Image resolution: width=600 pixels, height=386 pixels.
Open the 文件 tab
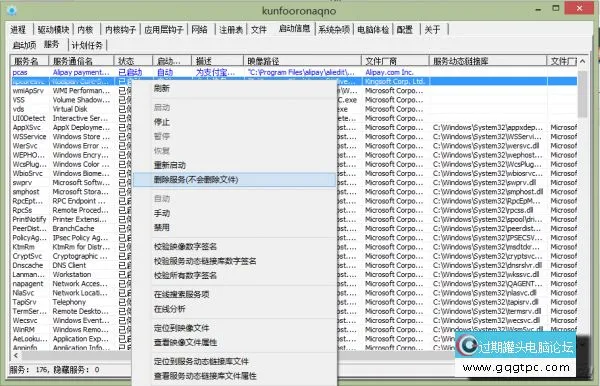(259, 29)
